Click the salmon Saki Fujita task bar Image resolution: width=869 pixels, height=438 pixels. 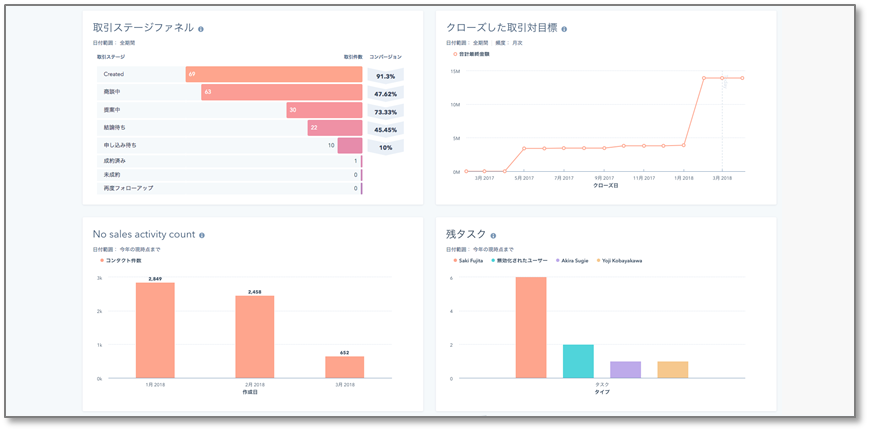point(531,328)
